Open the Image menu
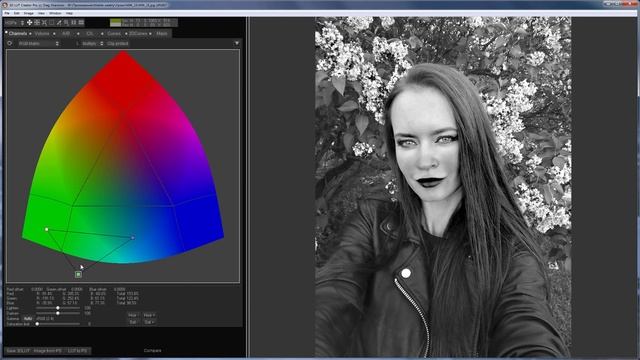 [x=29, y=13]
